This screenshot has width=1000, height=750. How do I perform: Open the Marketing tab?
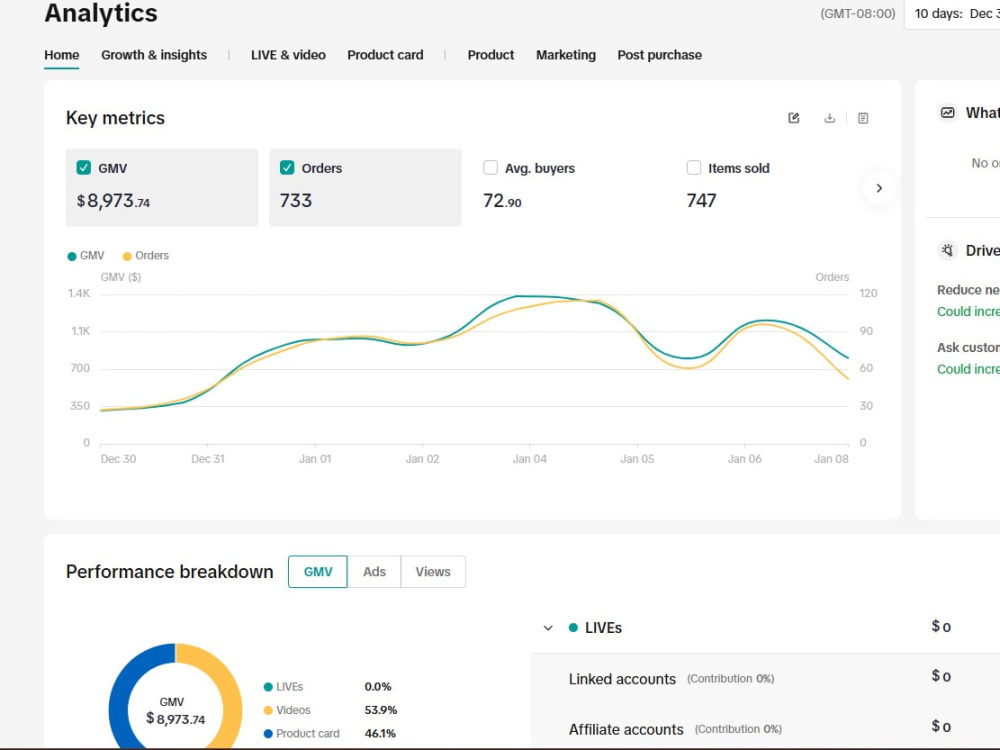[x=566, y=55]
